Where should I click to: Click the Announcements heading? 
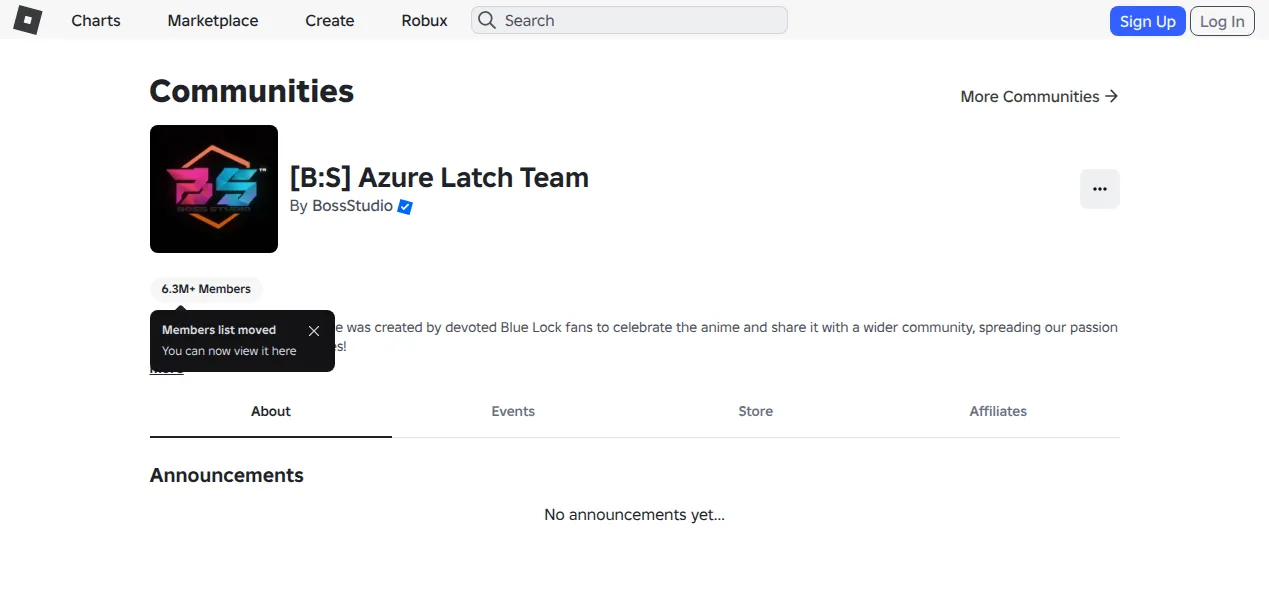click(x=227, y=475)
